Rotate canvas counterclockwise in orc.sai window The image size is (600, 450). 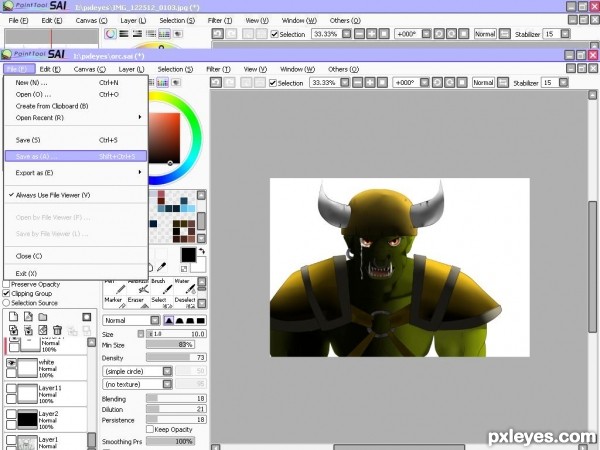pos(437,82)
